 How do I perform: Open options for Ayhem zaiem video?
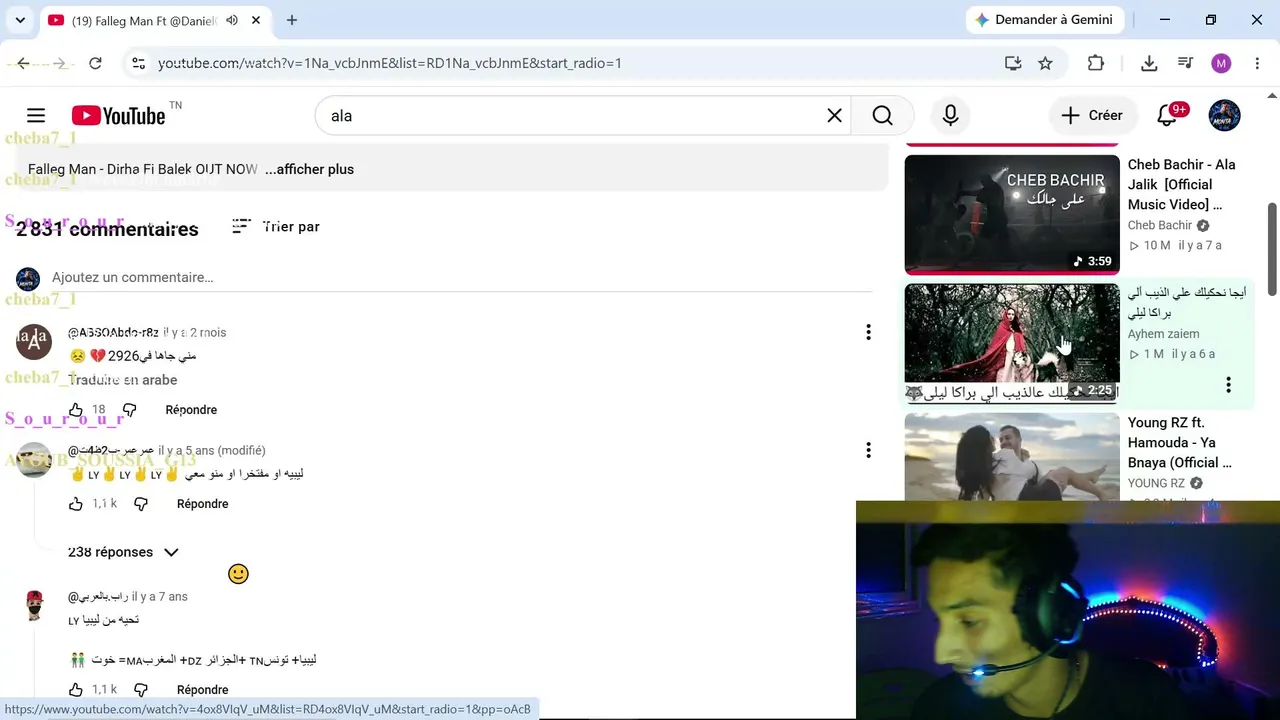pyautogui.click(x=1228, y=385)
